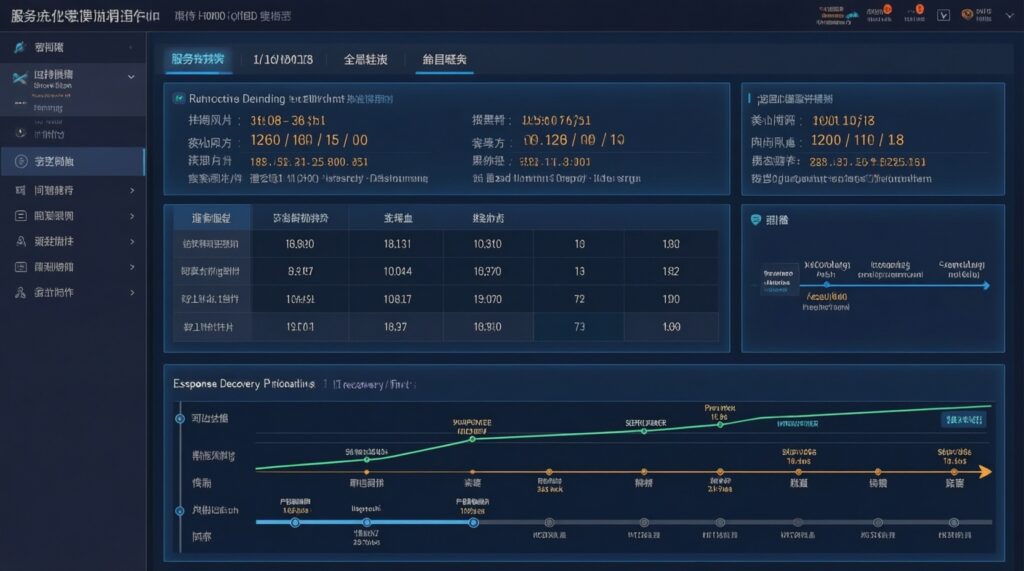
Task: Click the multi-user group icon in sidebar
Action: 21,293
